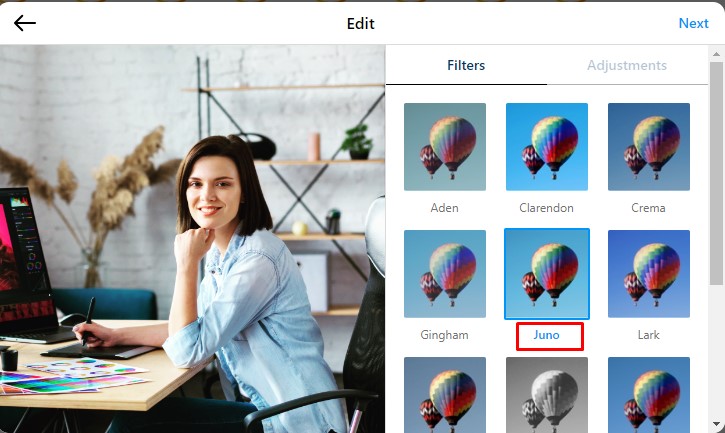Viewport: 725px width, 433px height.
Task: Click the woman's photo preview
Action: 192,240
